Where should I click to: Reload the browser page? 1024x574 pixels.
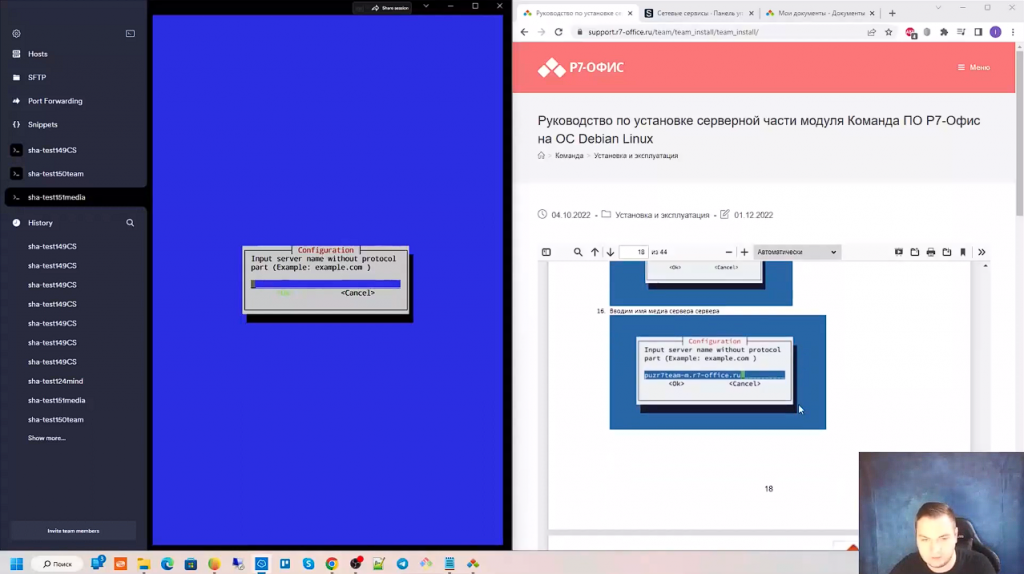pos(558,32)
